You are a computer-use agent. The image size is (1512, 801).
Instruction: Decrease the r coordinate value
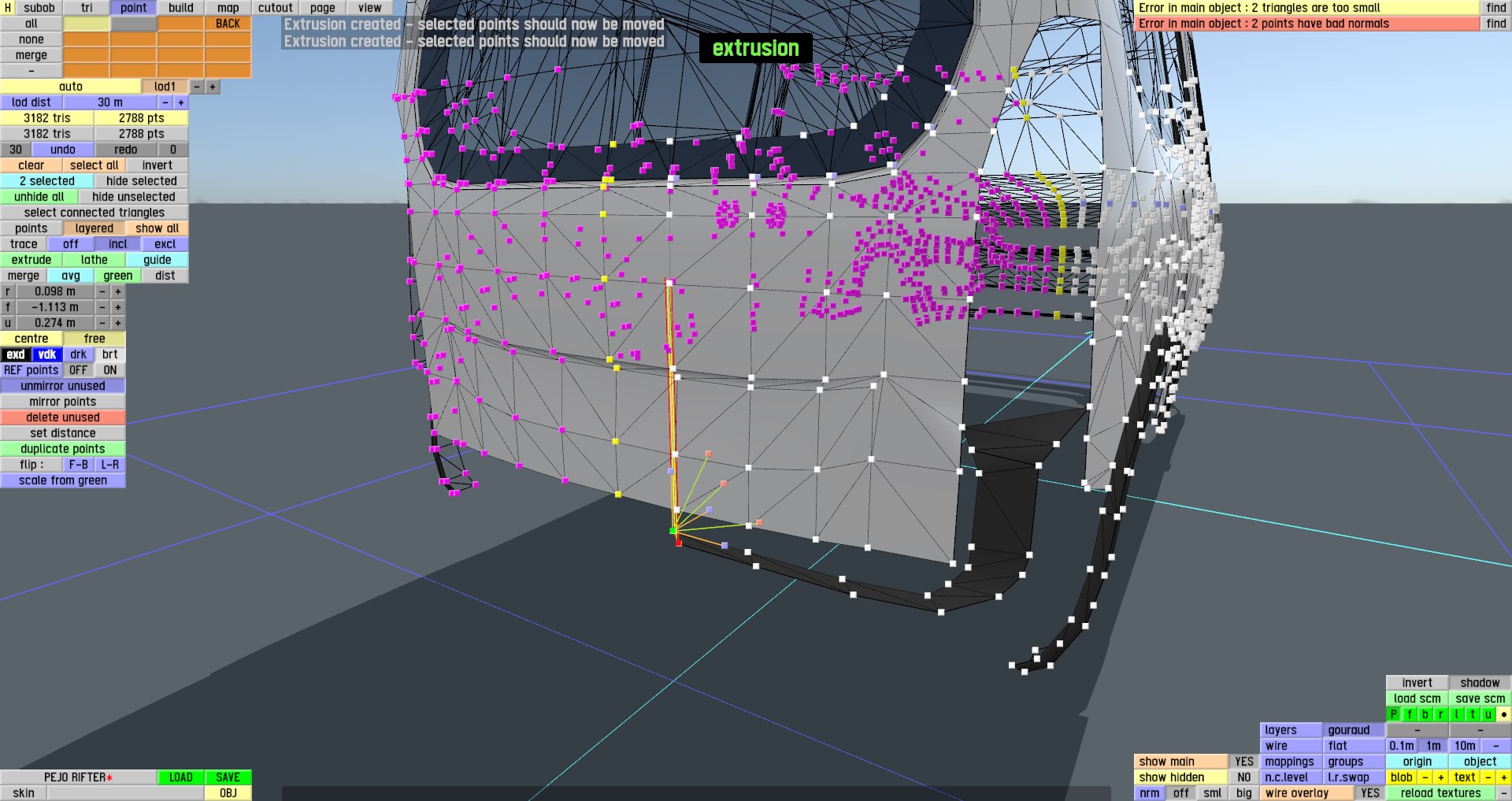[x=102, y=291]
